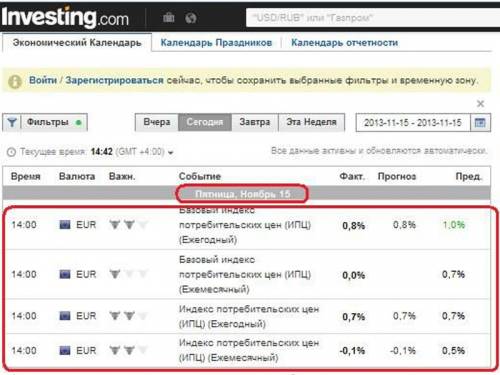This screenshot has height=375, width=500.
Task: Click bull importance icons in ИПЦ (Ежегодный) row
Action: pos(128,316)
